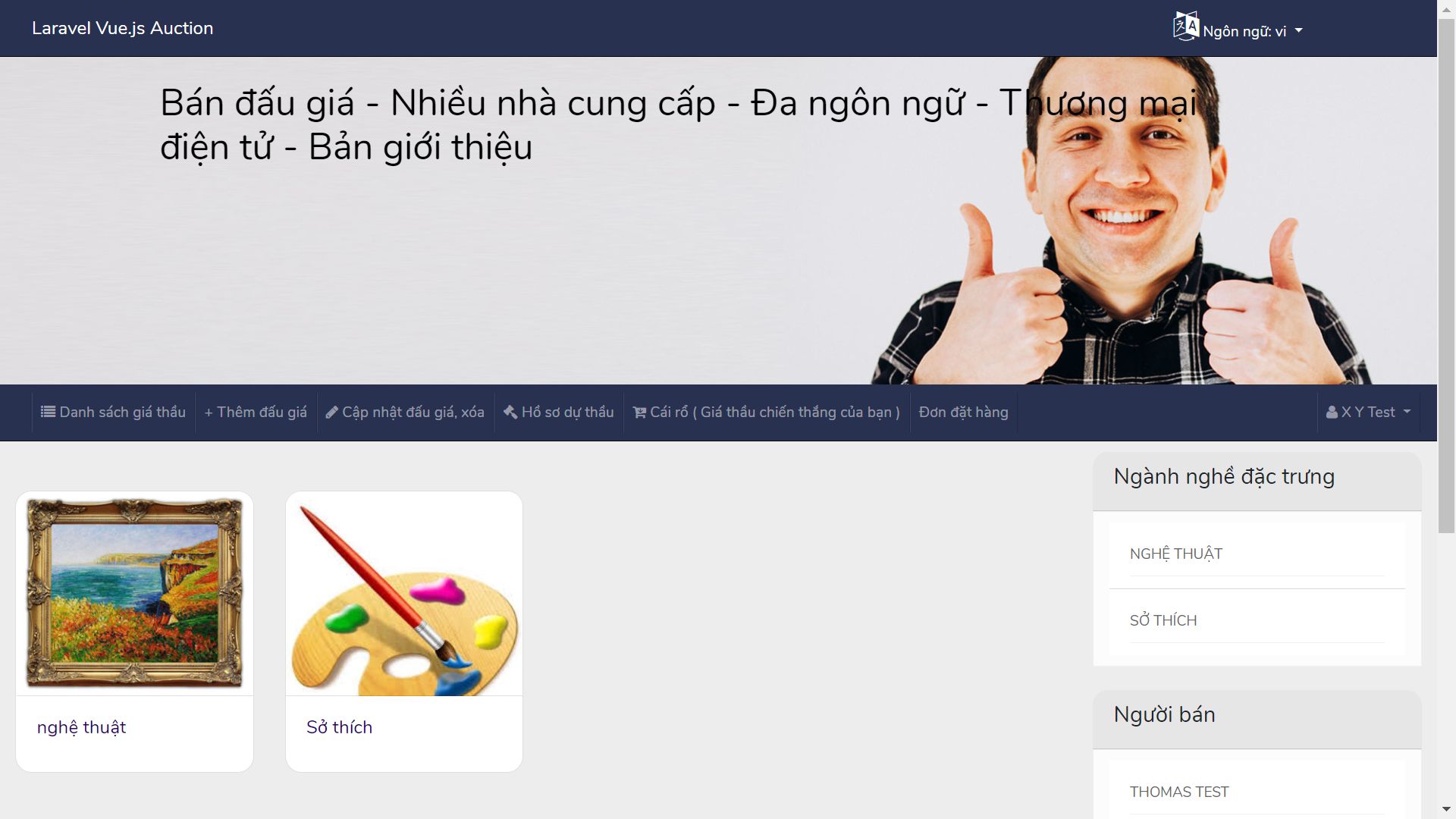Viewport: 1456px width, 819px height.
Task: Select NGHỆ THUẬT in featured categories
Action: tap(1176, 554)
